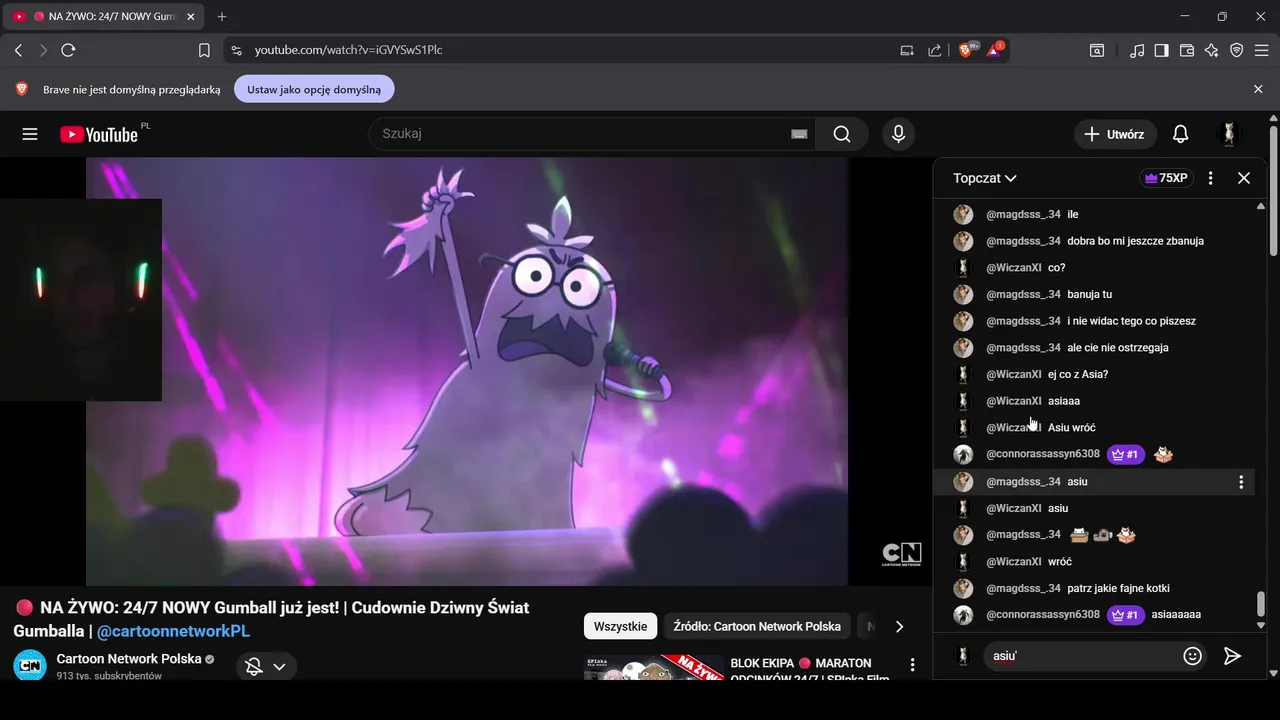Click the site info icon in address bar
Screen dimensions: 1280x720
click(x=235, y=50)
